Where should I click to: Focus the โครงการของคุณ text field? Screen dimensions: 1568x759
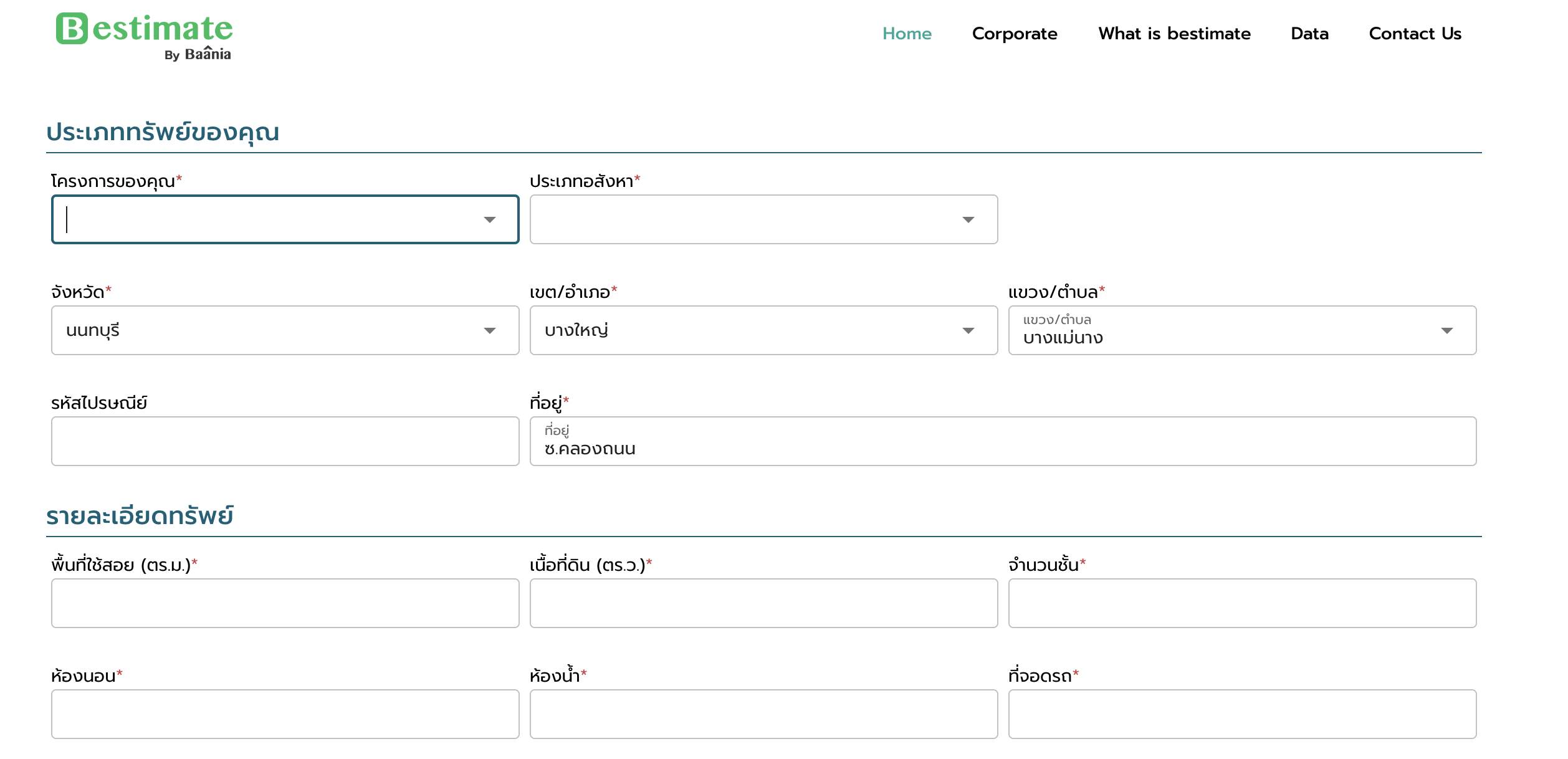click(x=268, y=220)
